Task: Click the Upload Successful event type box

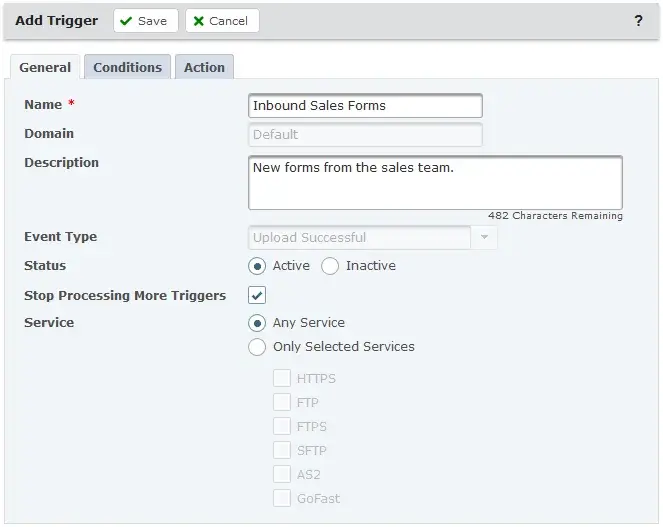Action: [359, 238]
